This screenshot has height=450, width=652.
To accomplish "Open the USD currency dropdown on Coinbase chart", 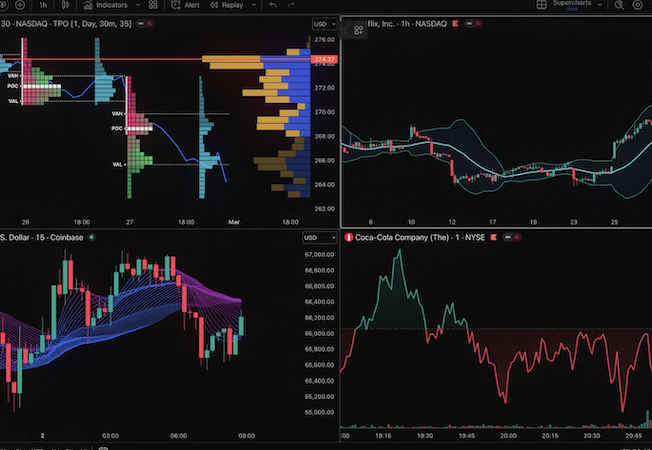I will click(x=320, y=238).
